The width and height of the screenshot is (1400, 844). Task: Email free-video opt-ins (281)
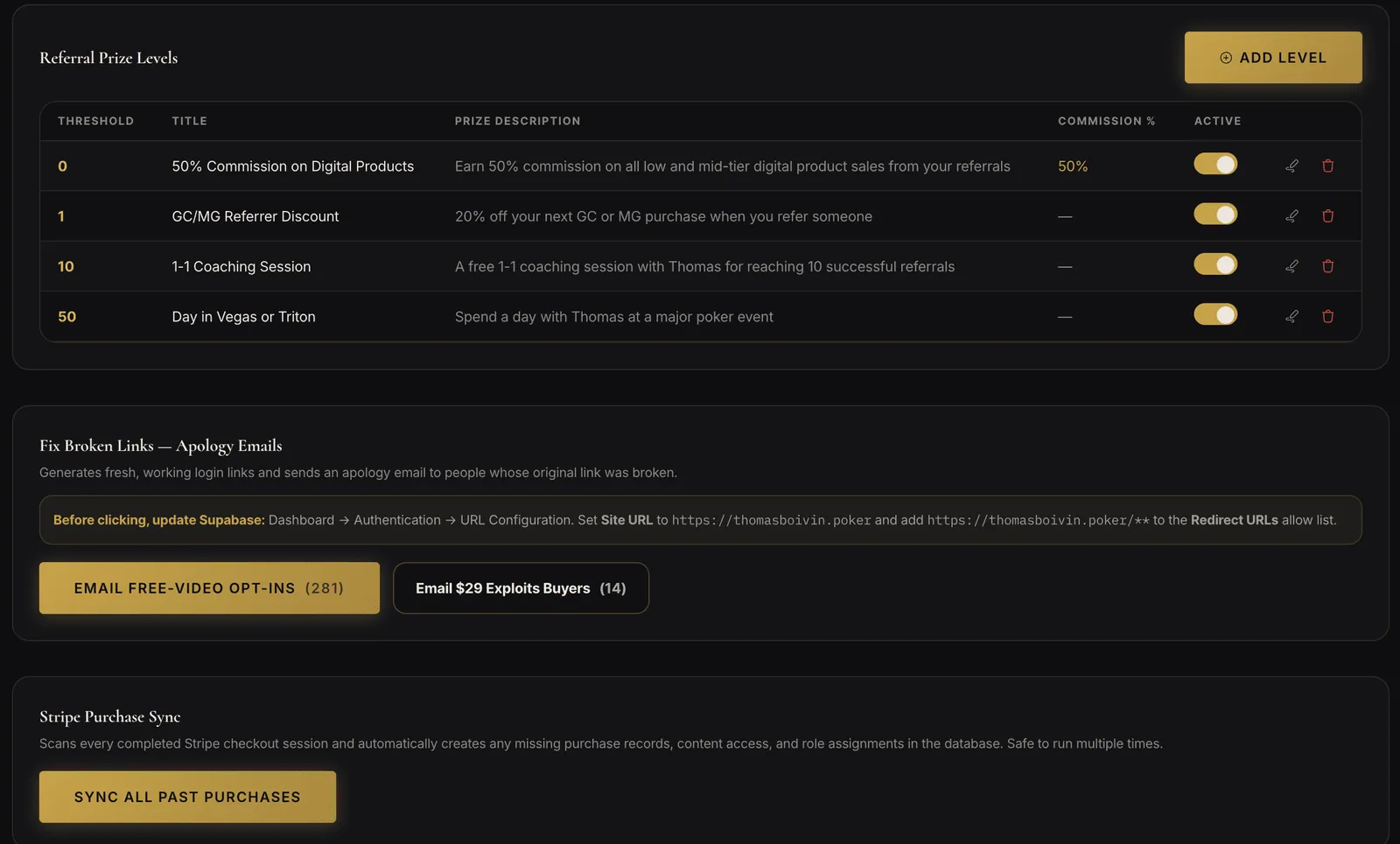(209, 588)
